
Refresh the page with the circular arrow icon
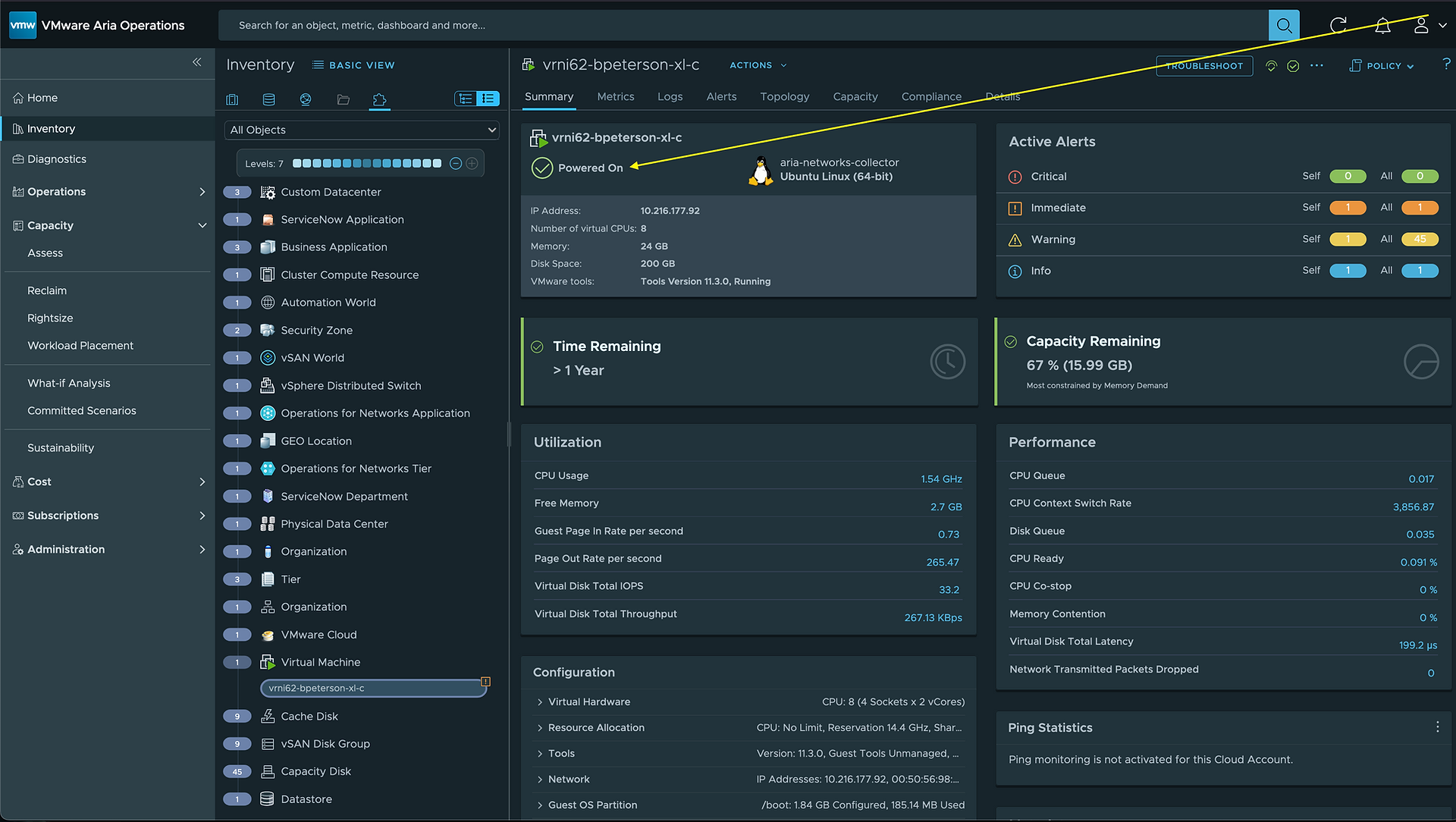[x=1338, y=25]
